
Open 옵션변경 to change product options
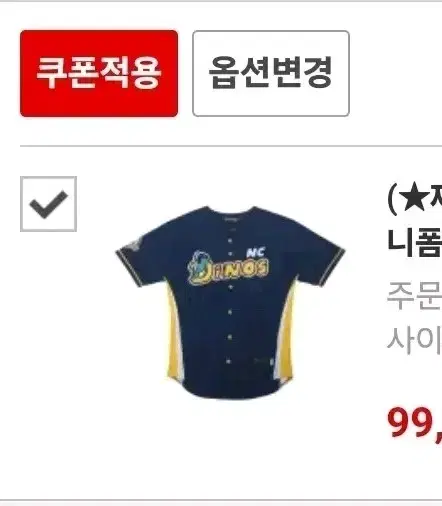271,73
